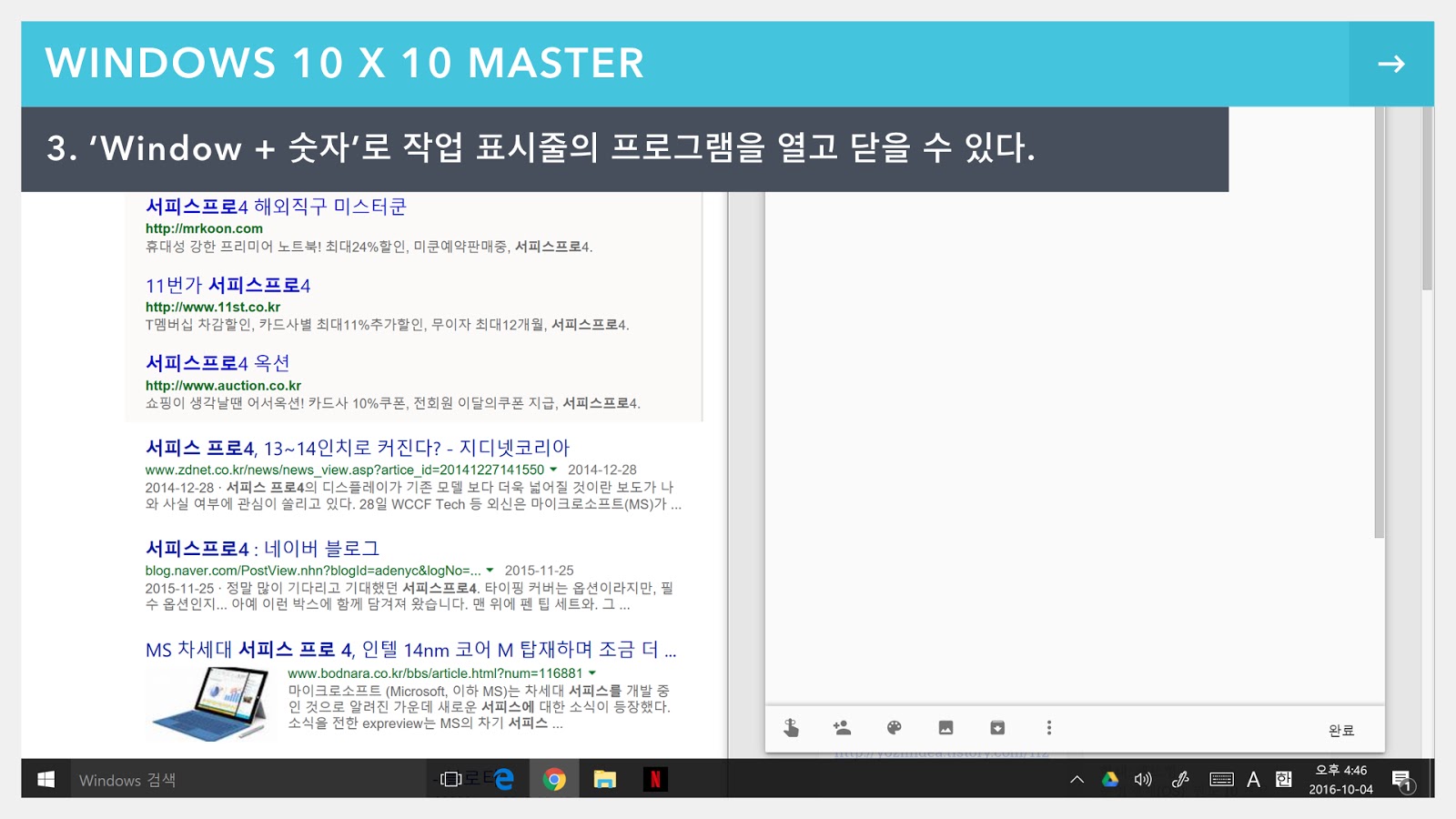Archive the note
The image size is (1456, 819).
(x=997, y=727)
